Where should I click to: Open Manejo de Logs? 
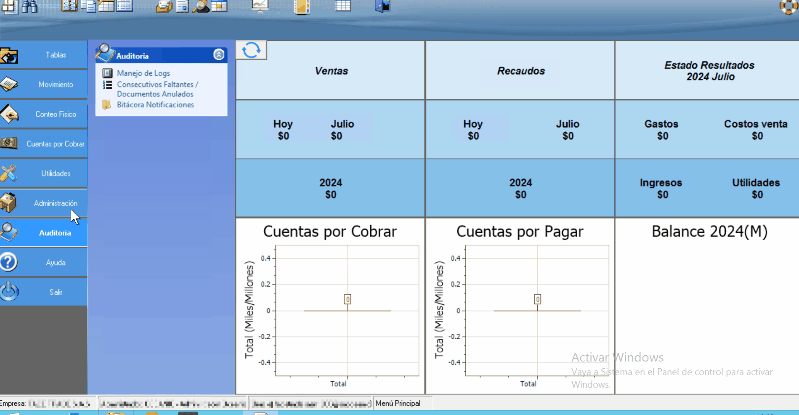[x=144, y=73]
